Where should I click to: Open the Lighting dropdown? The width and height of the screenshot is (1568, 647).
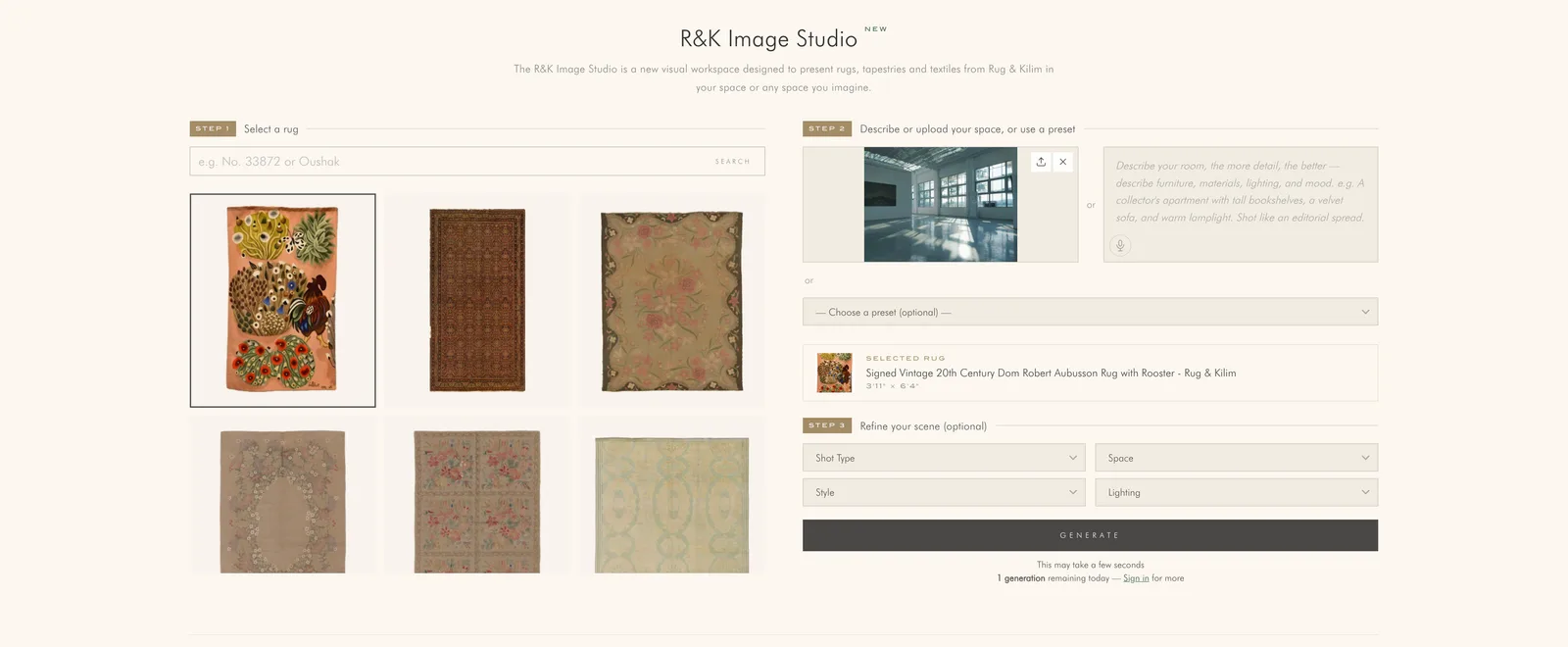pos(1236,492)
